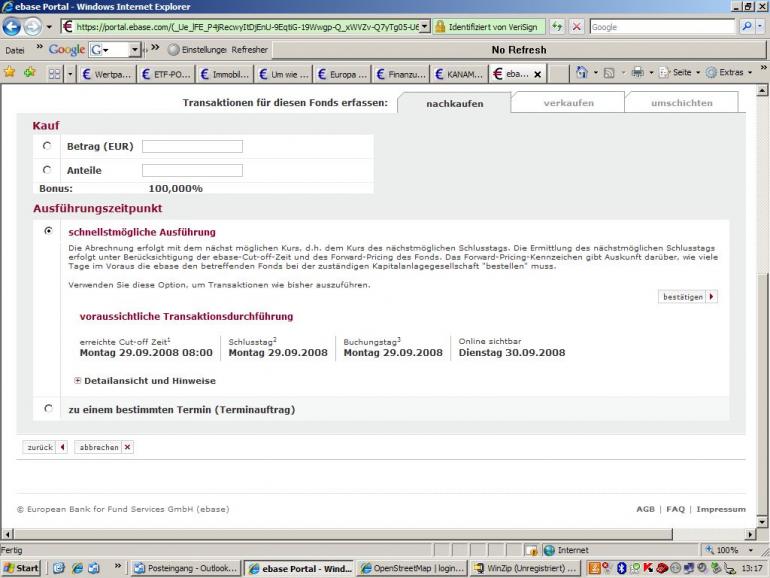Select the verkaufen tab
Viewport: 770px width, 578px height.
[x=568, y=103]
